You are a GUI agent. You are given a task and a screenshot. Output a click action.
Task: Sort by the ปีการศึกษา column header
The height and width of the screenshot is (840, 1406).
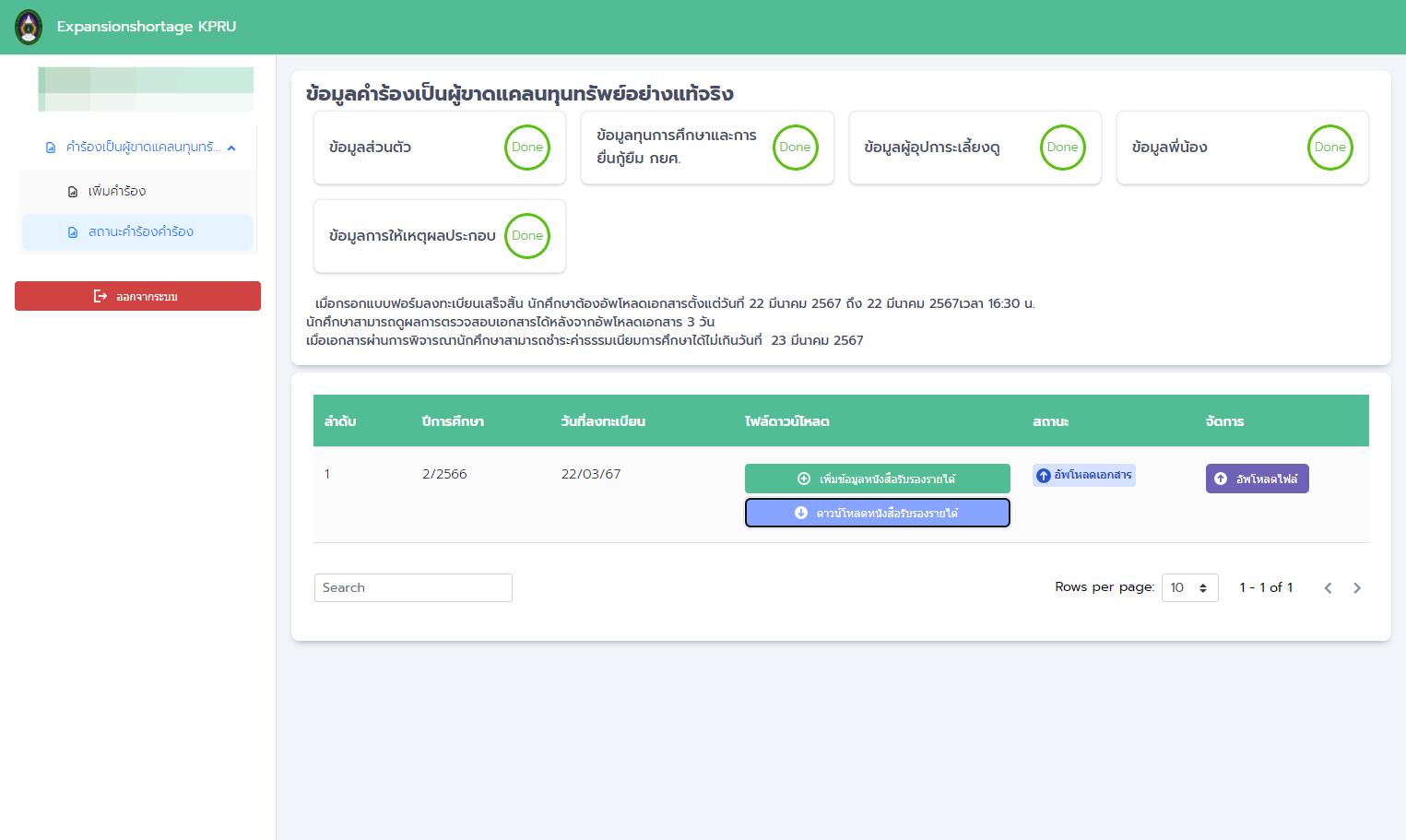453,421
